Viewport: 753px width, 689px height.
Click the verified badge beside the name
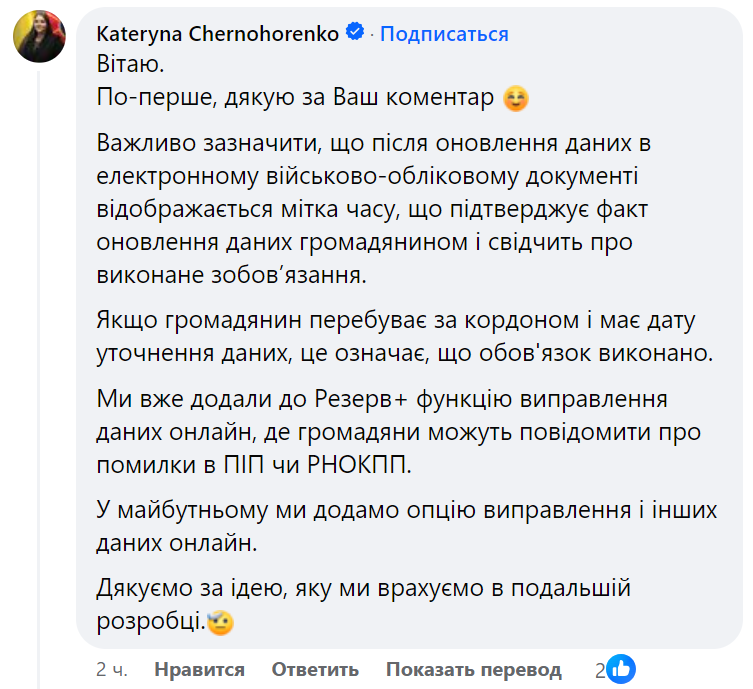(x=354, y=33)
